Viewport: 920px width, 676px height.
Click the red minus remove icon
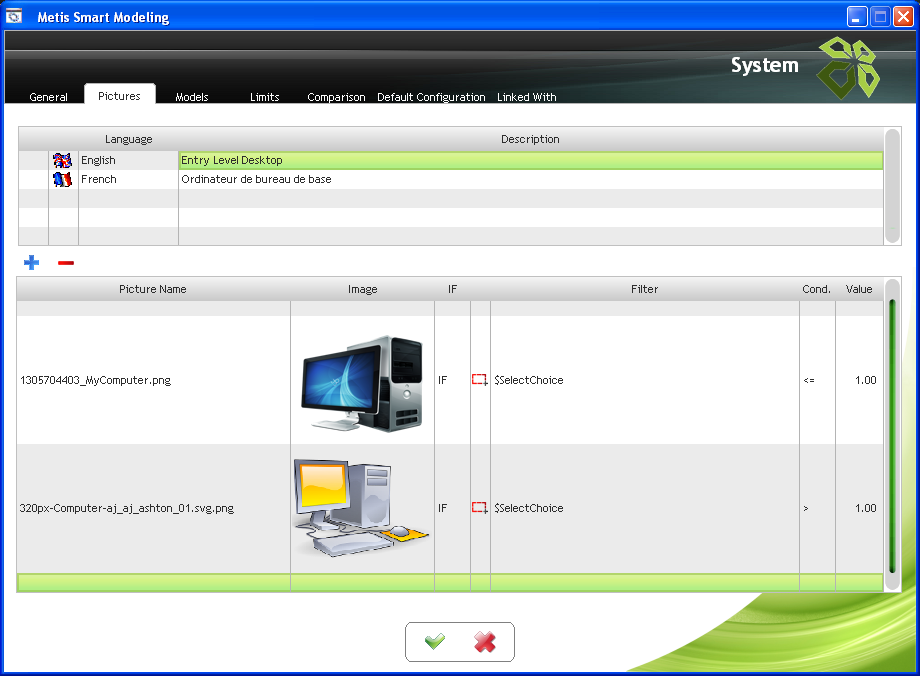(x=66, y=263)
